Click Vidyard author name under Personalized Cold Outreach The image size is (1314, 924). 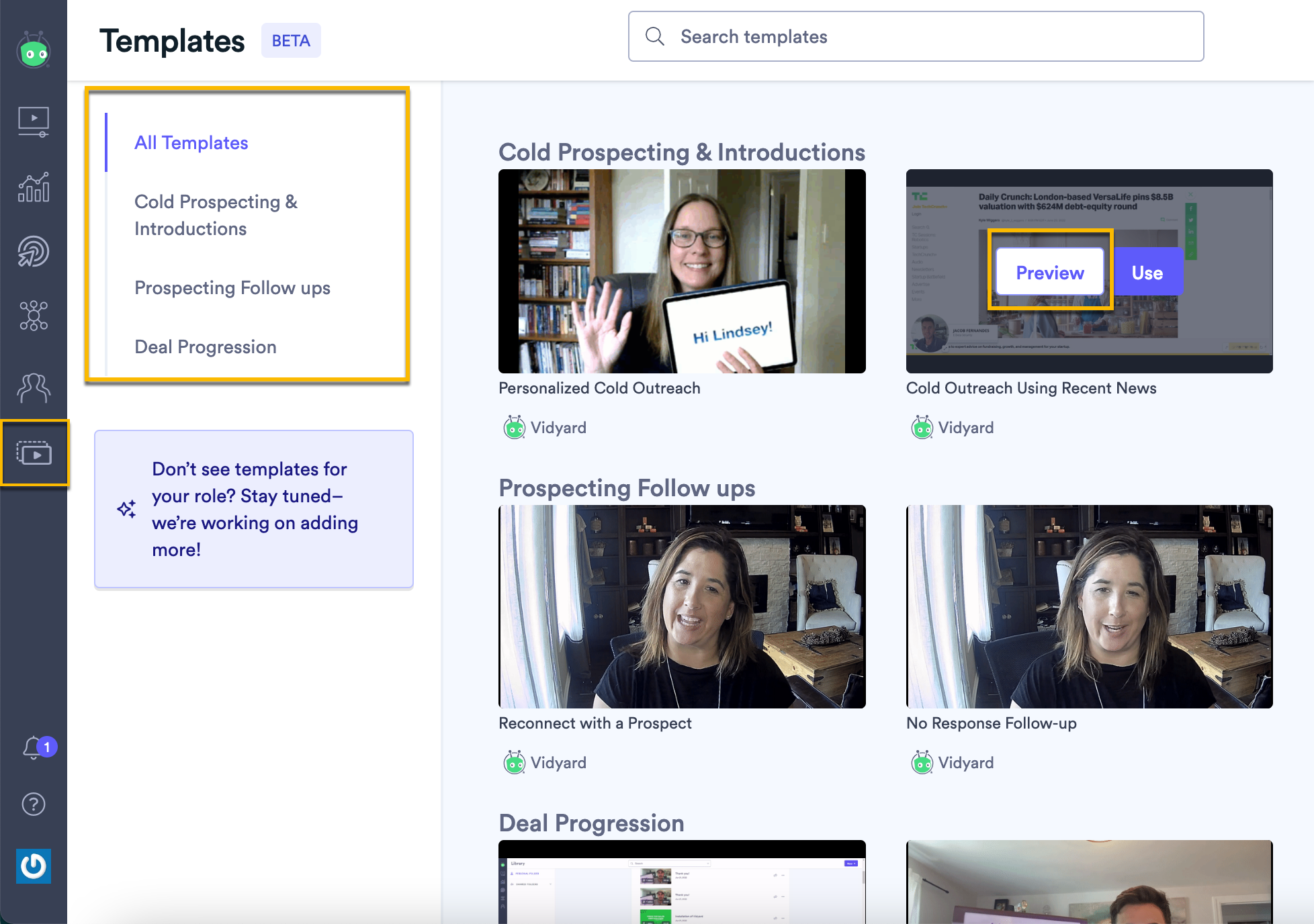point(558,428)
